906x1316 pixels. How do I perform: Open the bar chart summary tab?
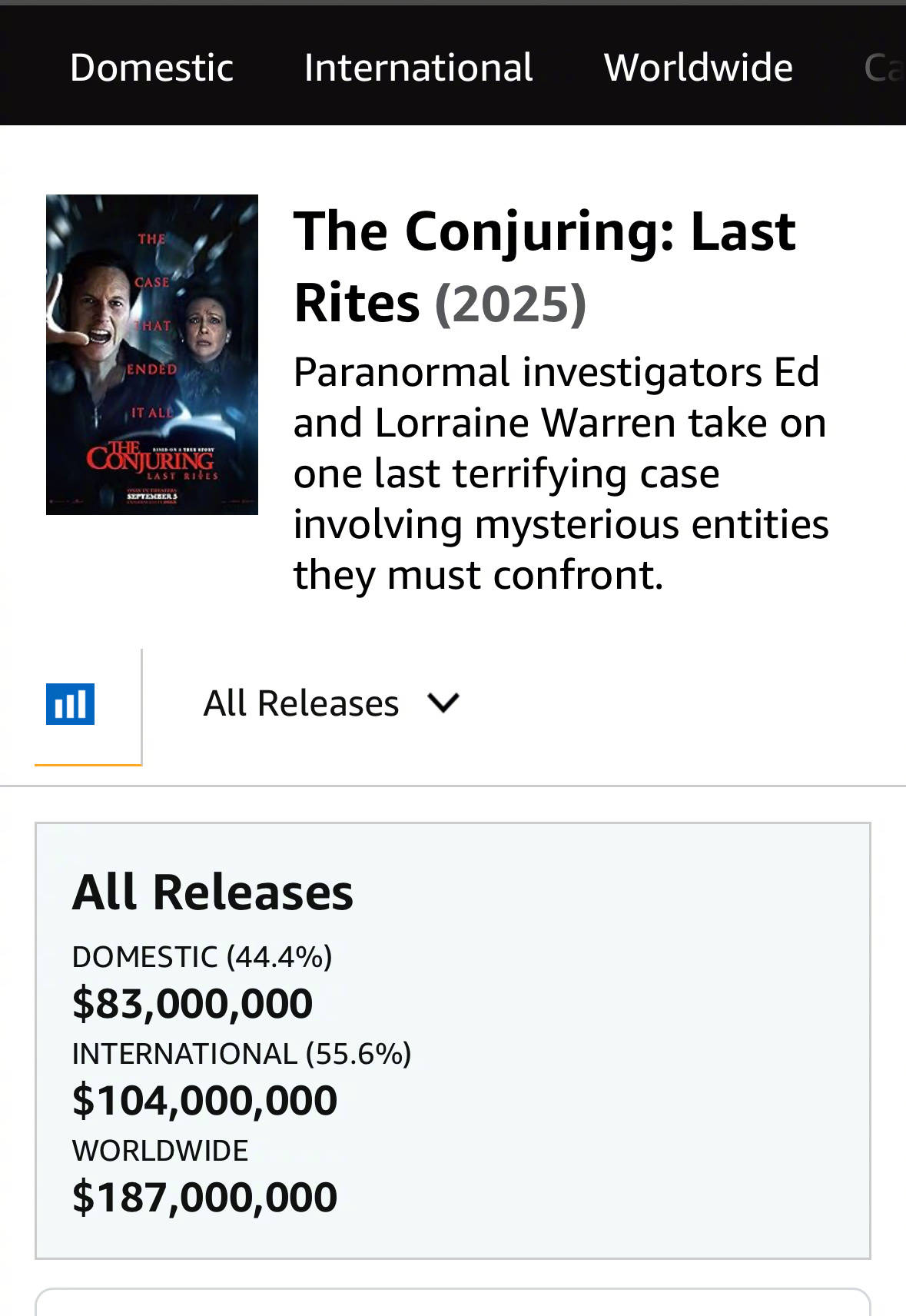coord(71,704)
